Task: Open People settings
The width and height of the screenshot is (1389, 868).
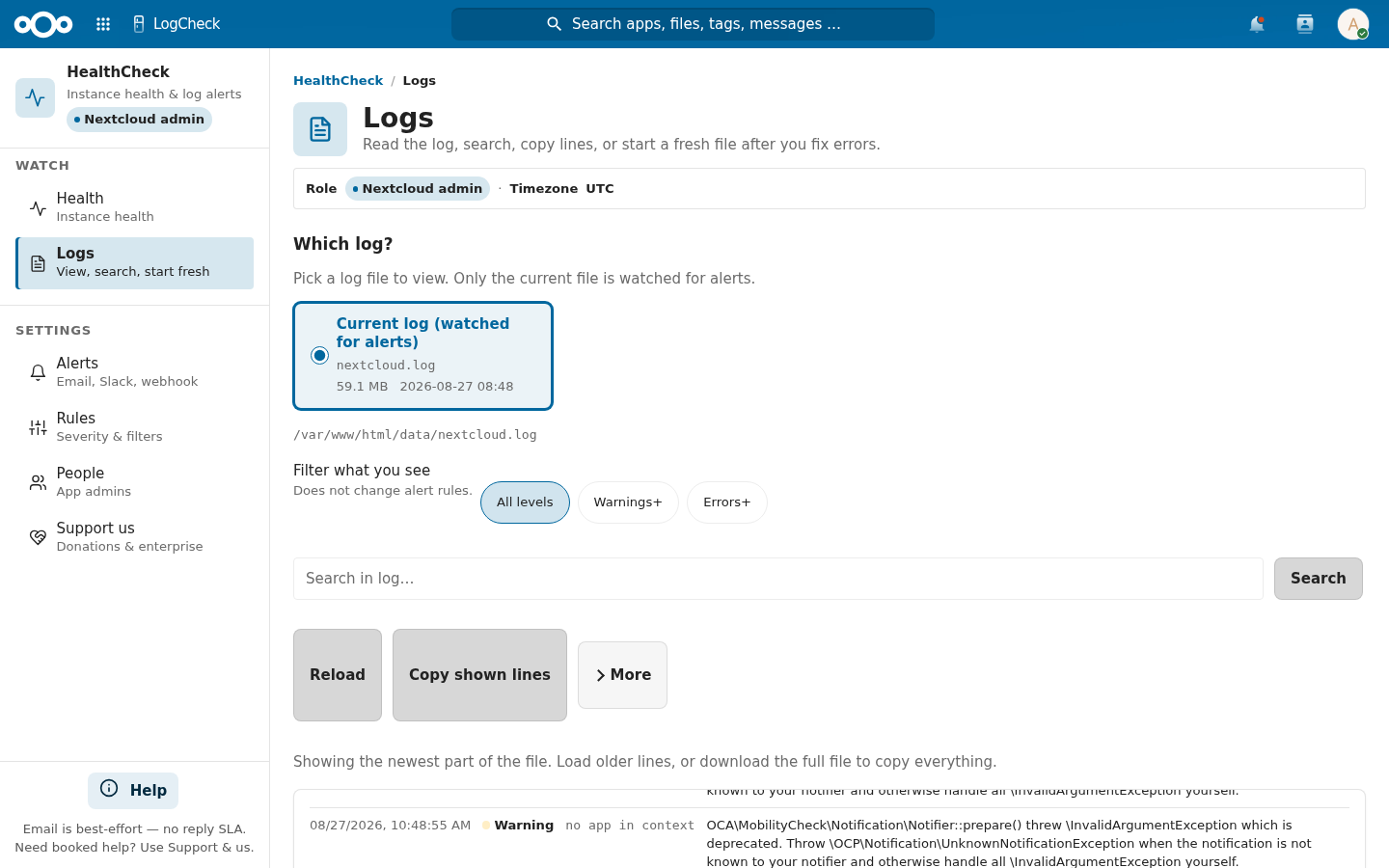Action: pos(135,482)
